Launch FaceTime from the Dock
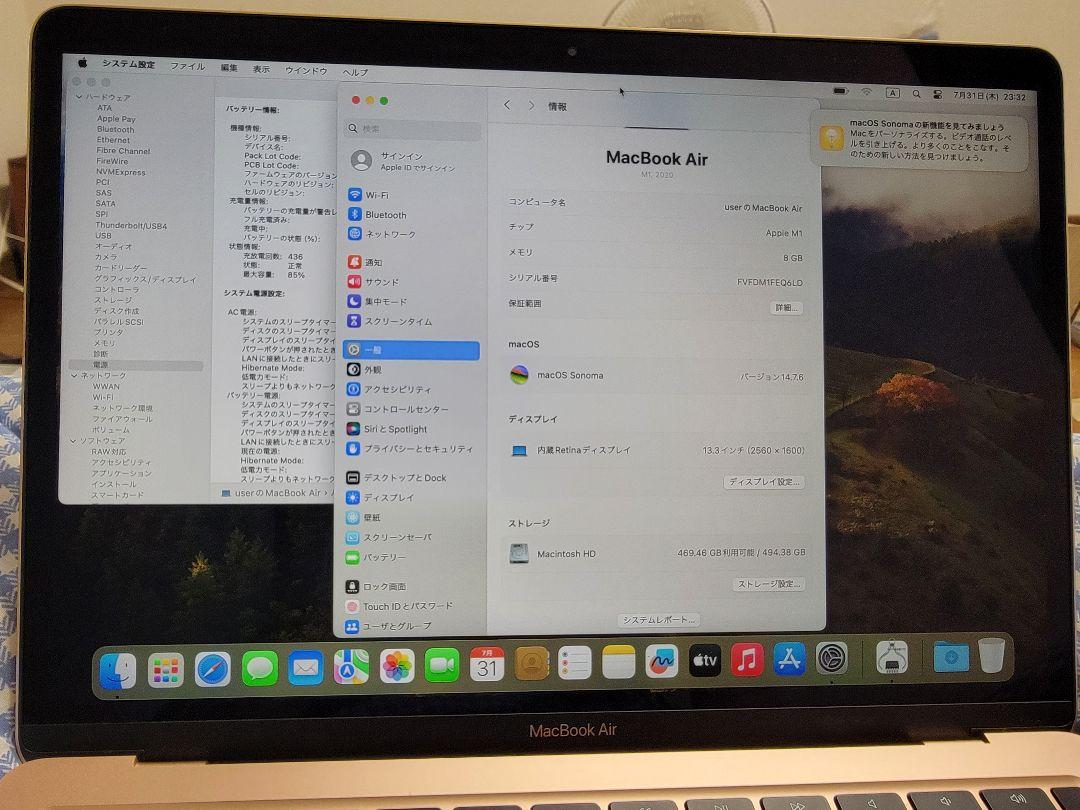Image resolution: width=1080 pixels, height=810 pixels. 442,665
